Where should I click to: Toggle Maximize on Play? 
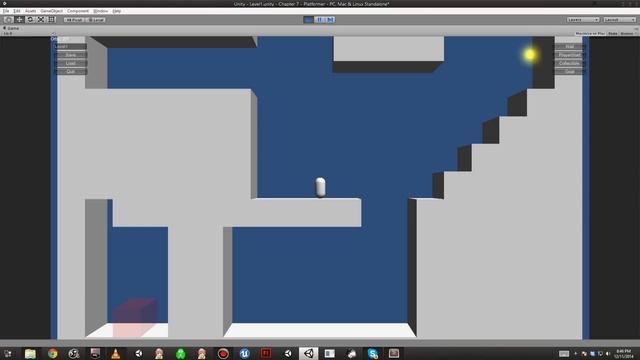tap(590, 33)
